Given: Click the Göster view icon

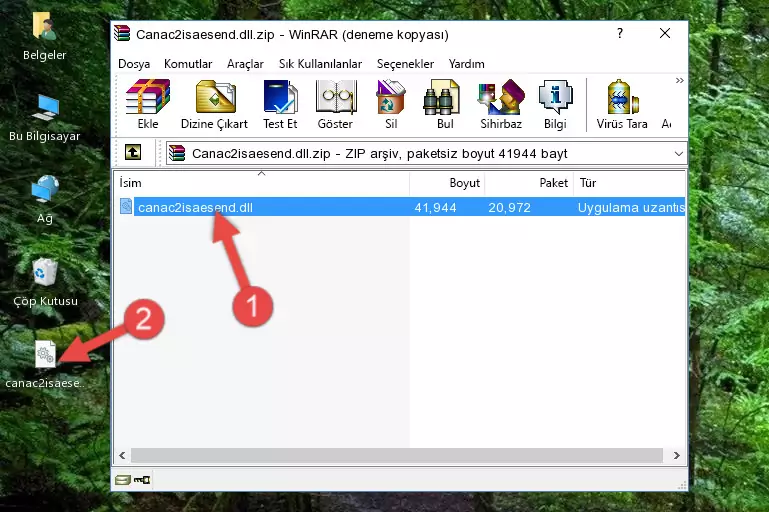Looking at the screenshot, I should (x=335, y=104).
